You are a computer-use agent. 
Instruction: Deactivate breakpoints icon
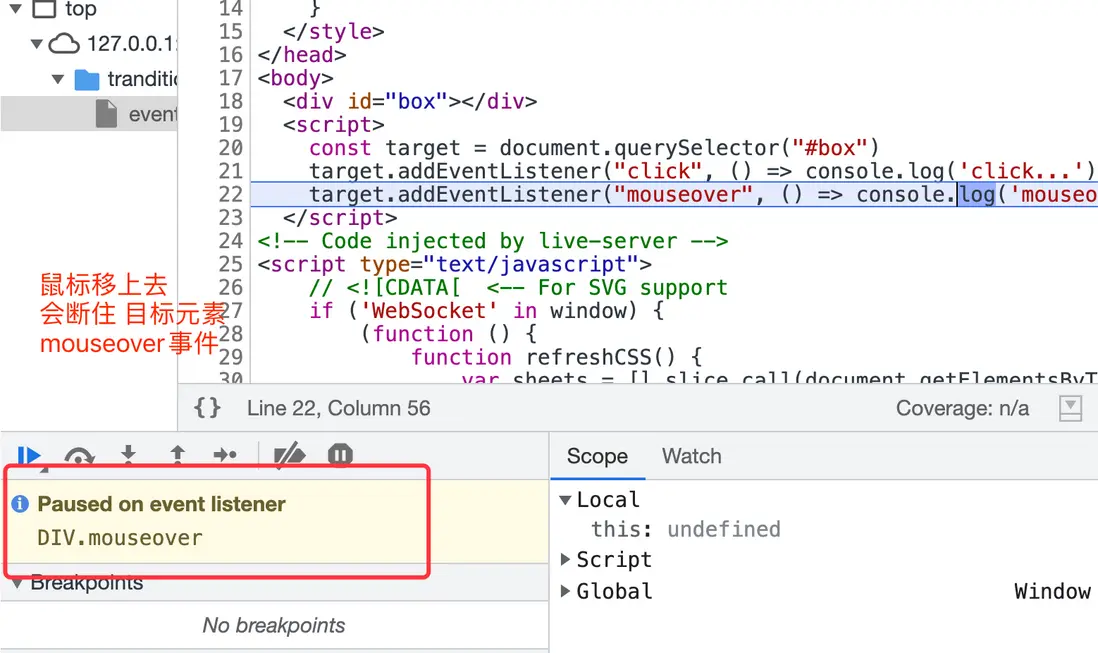point(289,456)
